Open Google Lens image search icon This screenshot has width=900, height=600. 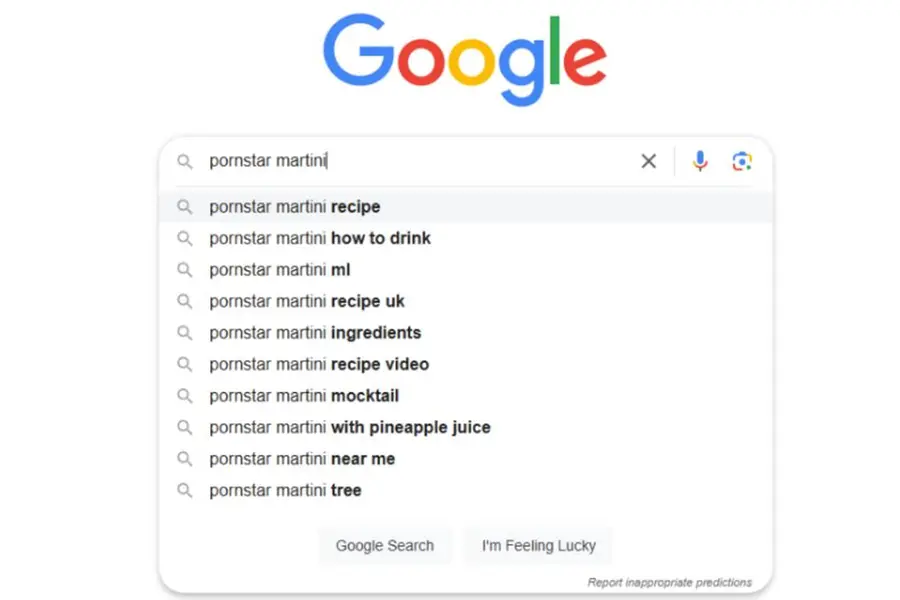[x=741, y=161]
